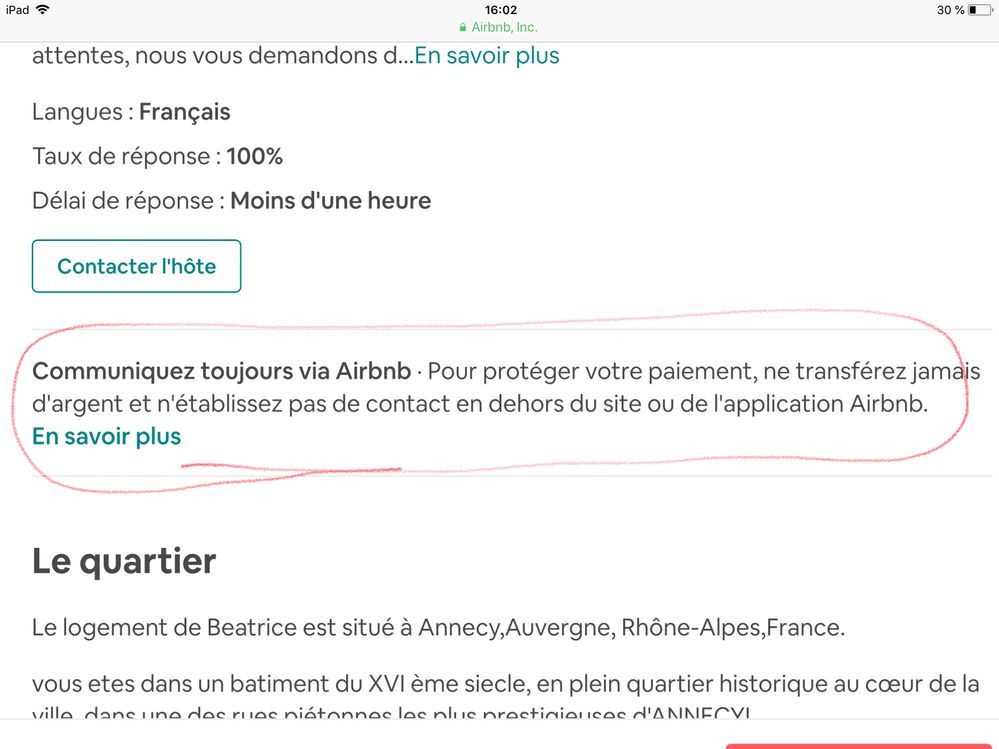This screenshot has height=749, width=999.
Task: Open En savoir plus under the payment warning
Action: 107,437
